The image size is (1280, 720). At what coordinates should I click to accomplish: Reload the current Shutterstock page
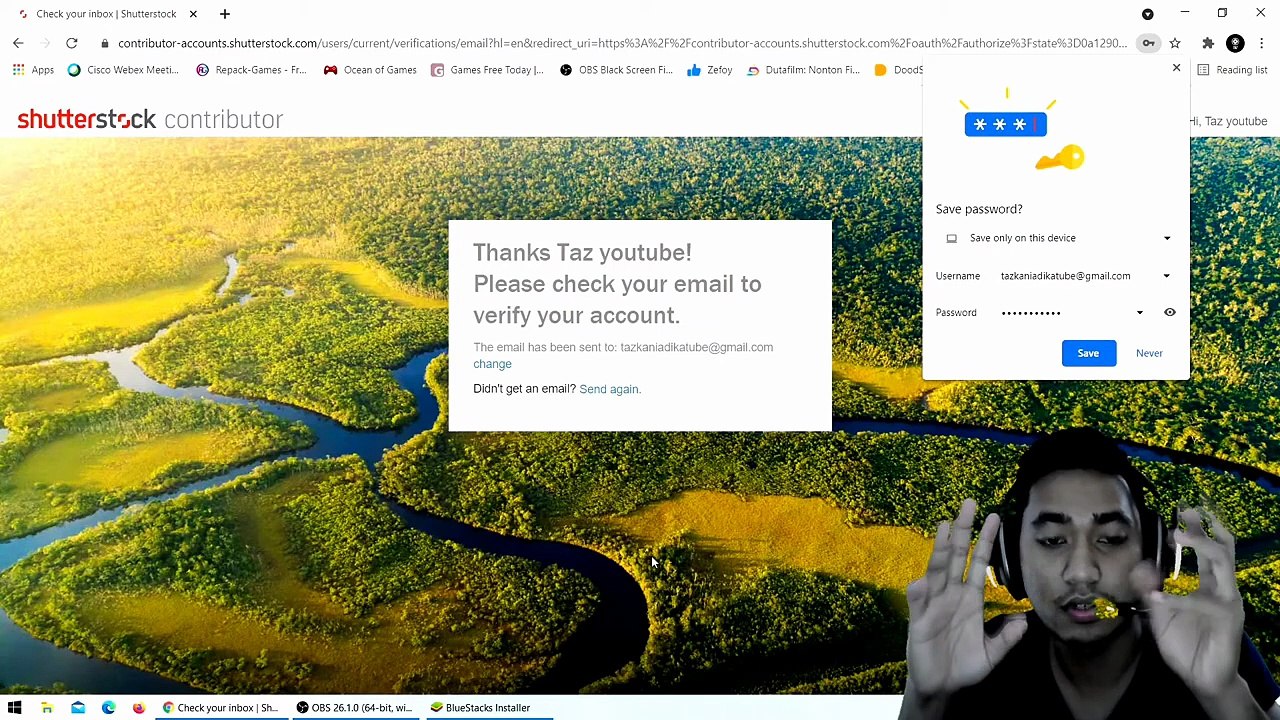[72, 43]
